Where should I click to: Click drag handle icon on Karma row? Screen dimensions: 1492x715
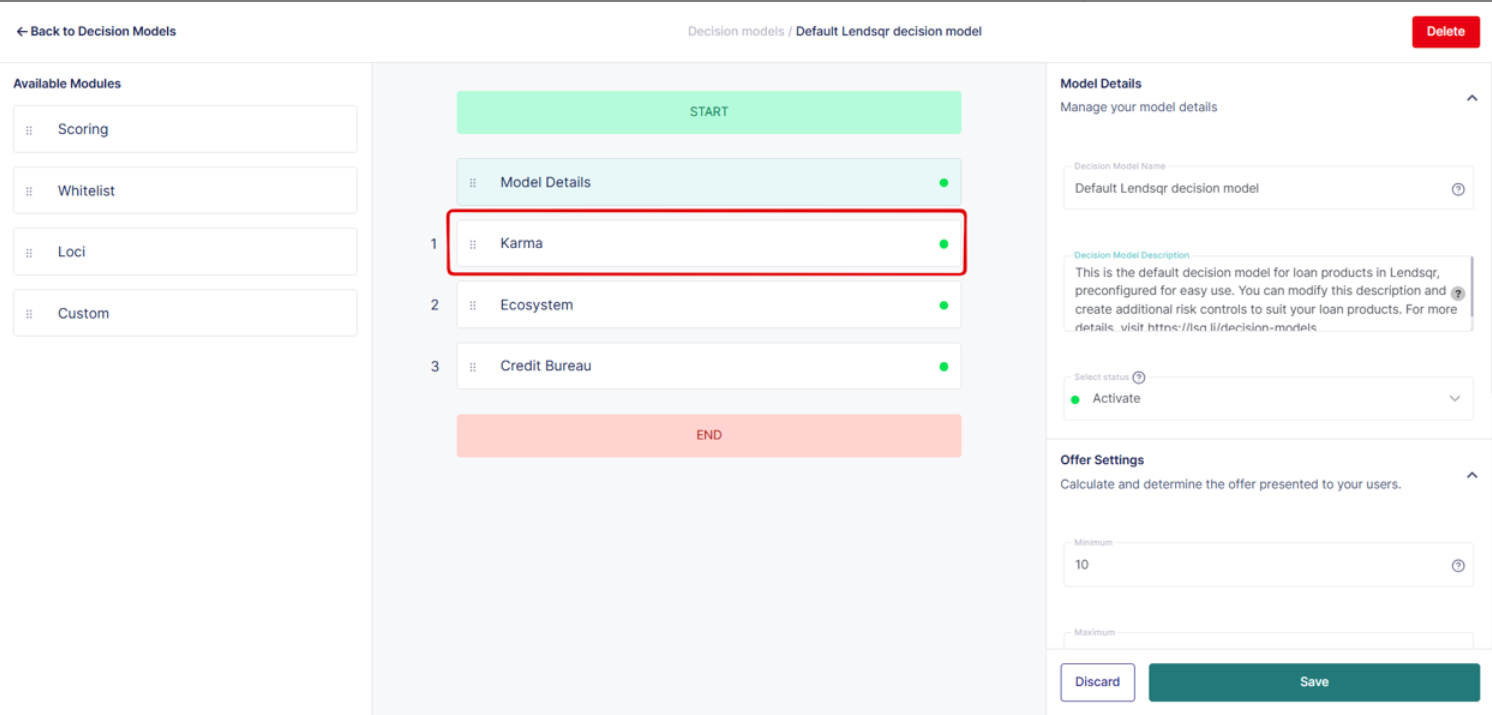[x=473, y=244]
